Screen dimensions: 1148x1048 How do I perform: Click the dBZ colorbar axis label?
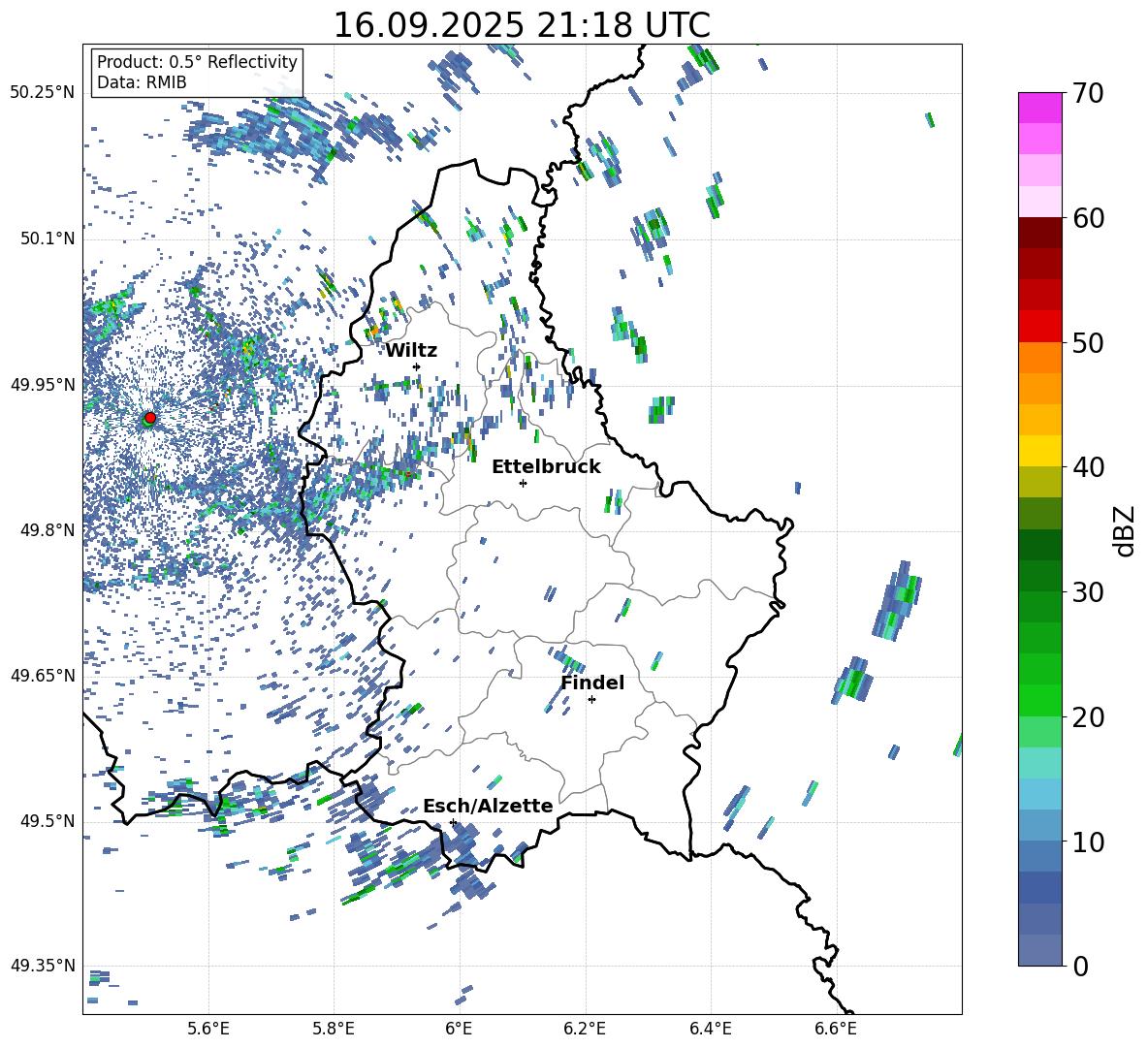pyautogui.click(x=1124, y=530)
